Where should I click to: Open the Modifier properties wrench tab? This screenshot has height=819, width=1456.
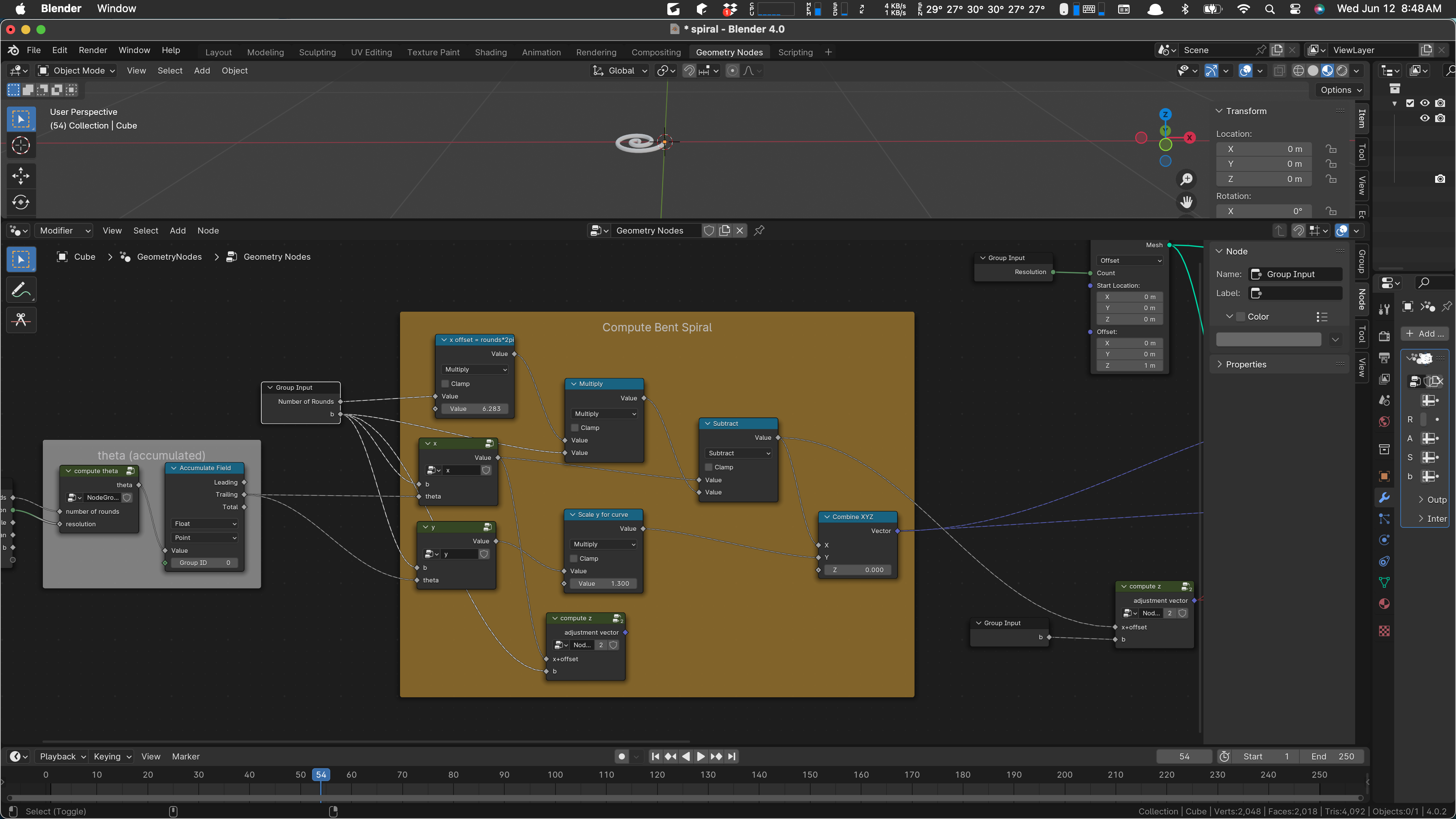point(1384,497)
